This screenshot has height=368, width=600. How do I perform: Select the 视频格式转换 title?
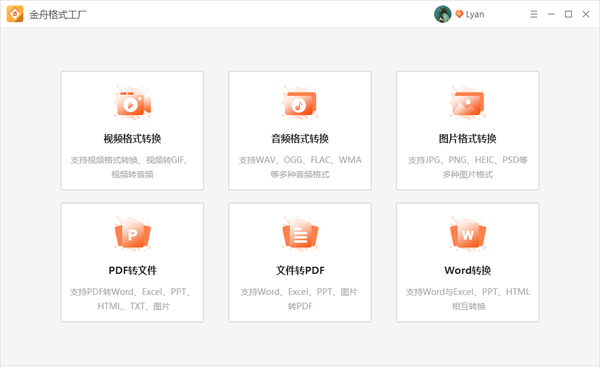132,138
